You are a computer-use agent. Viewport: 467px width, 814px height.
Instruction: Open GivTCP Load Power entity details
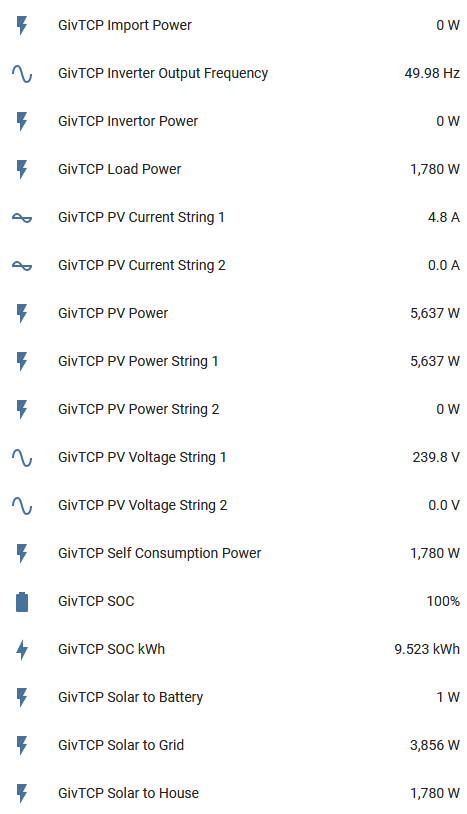coord(234,169)
